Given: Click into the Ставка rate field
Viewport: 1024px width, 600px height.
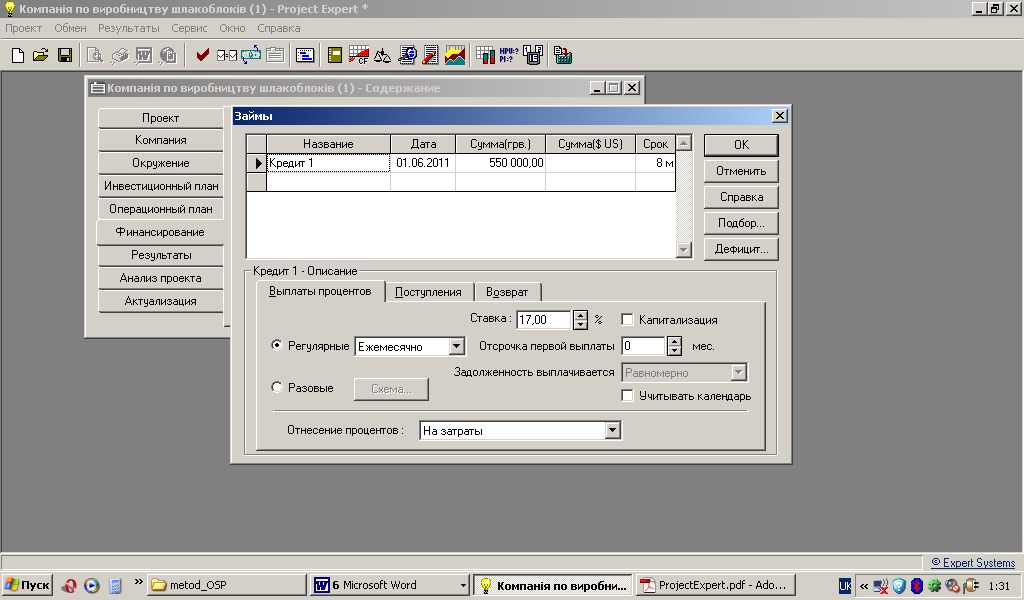Looking at the screenshot, I should (x=543, y=320).
